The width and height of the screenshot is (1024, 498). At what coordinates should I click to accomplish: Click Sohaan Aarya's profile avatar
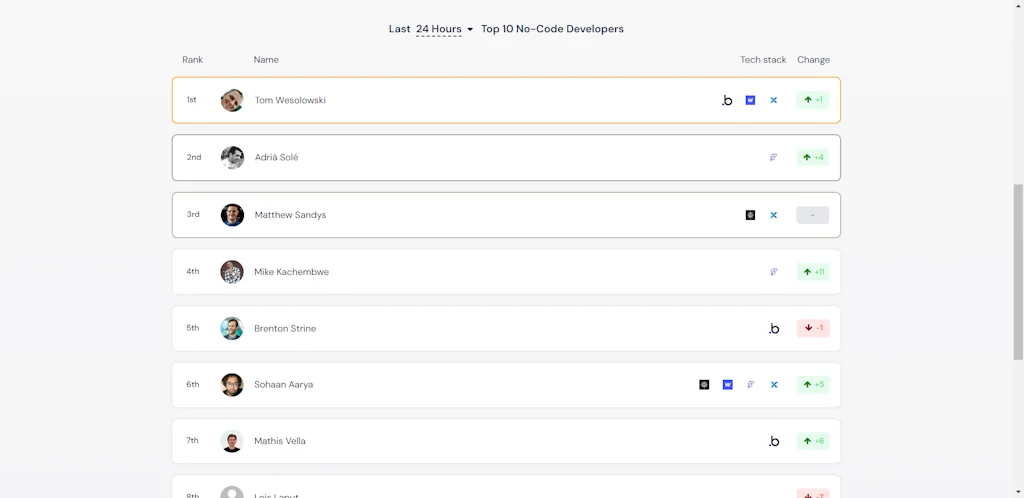click(x=232, y=384)
